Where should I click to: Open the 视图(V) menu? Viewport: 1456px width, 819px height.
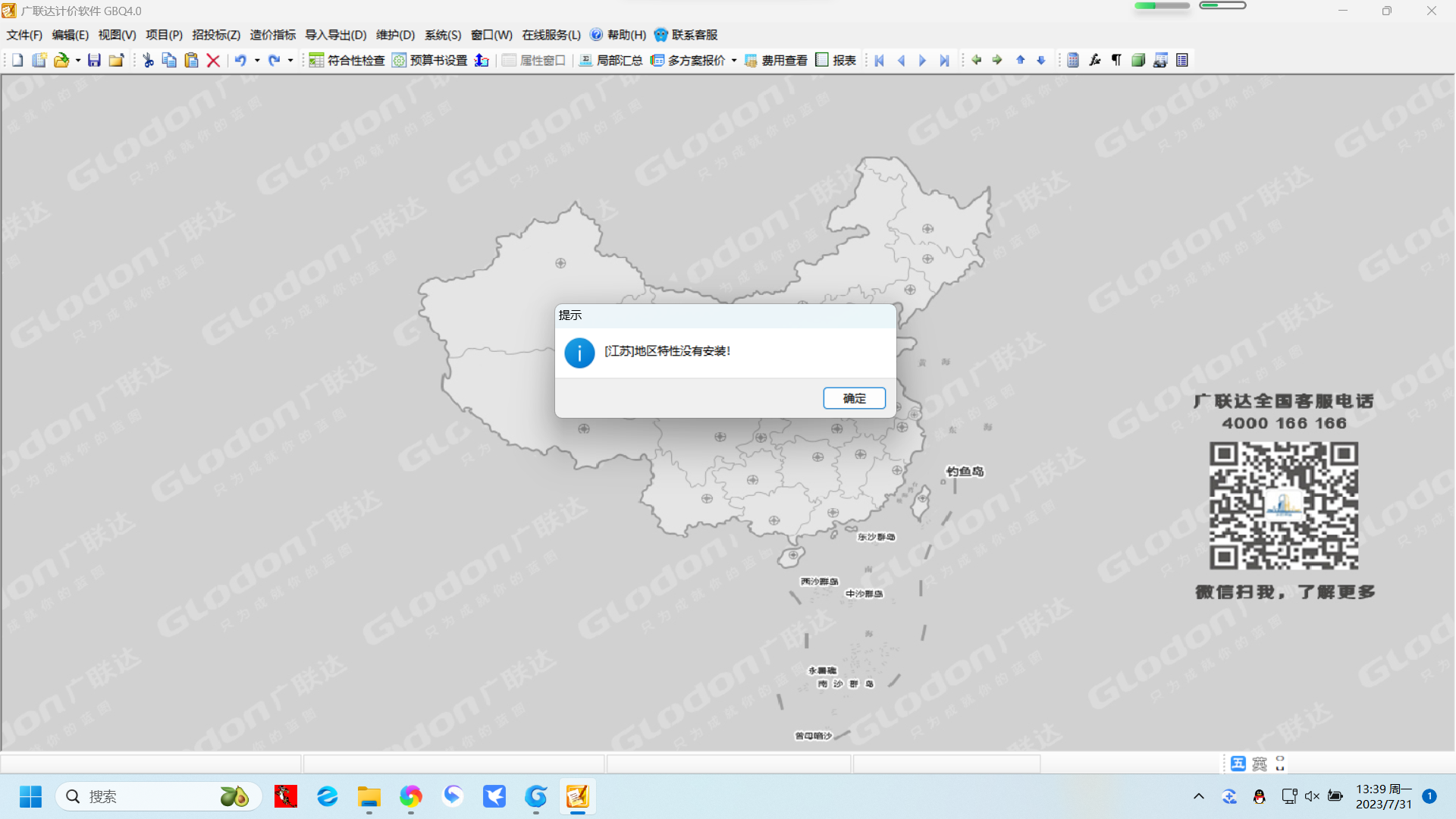coord(117,35)
